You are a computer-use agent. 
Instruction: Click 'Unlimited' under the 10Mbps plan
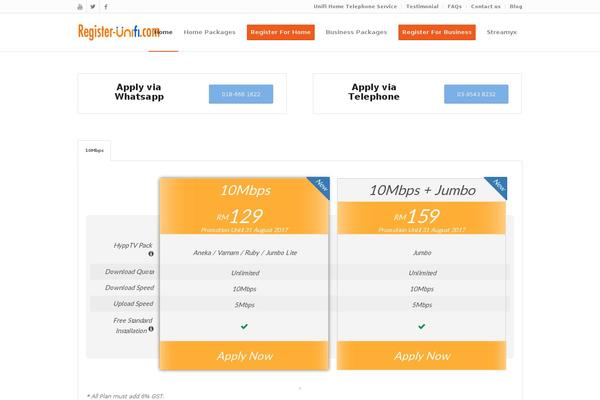(245, 273)
